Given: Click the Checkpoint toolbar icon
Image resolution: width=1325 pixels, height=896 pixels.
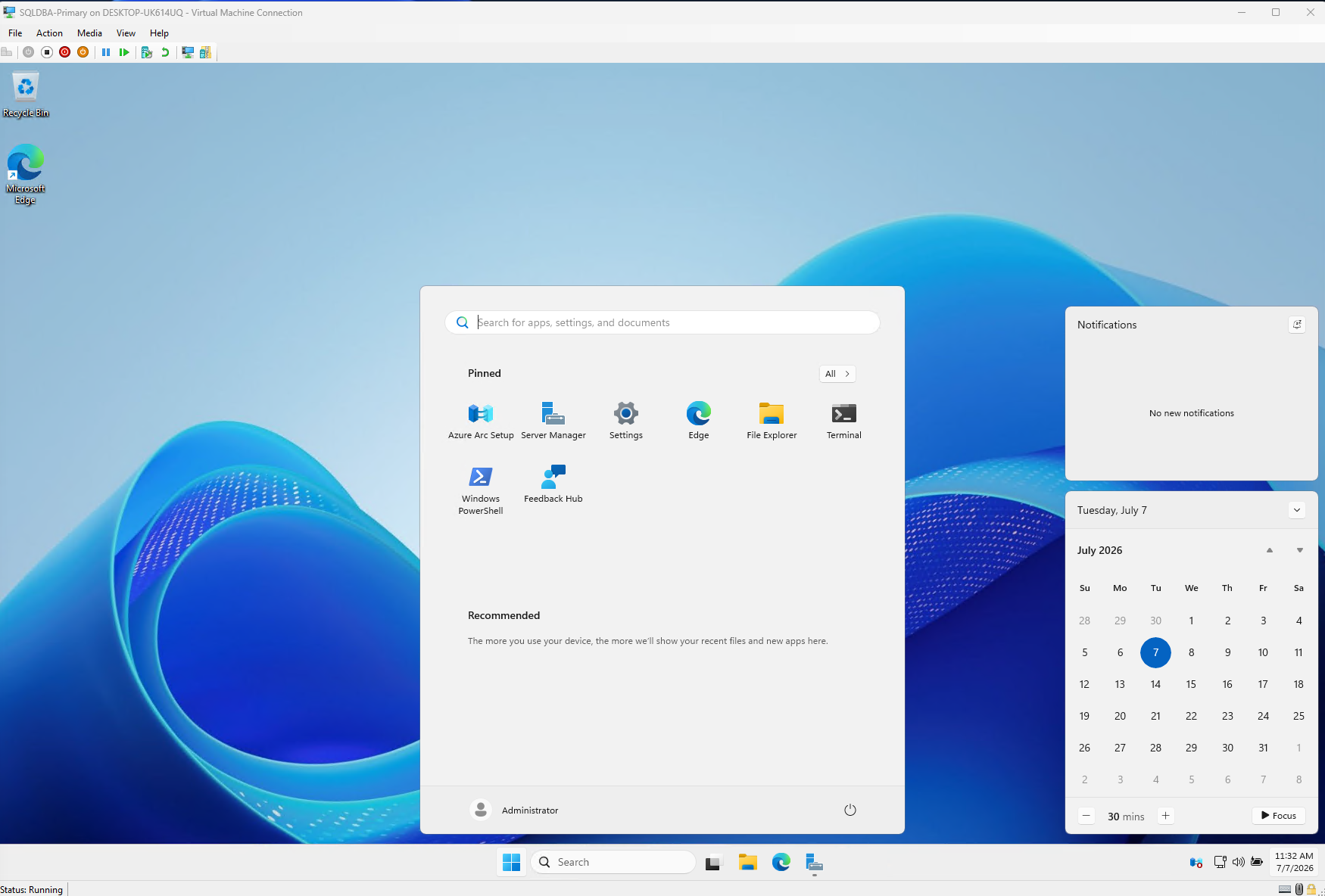Looking at the screenshot, I should coord(147,52).
